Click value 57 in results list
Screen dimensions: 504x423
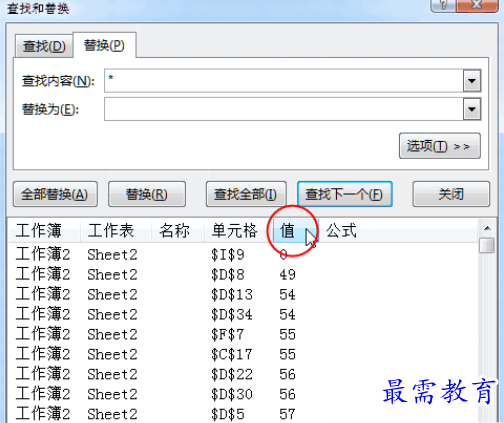point(287,414)
